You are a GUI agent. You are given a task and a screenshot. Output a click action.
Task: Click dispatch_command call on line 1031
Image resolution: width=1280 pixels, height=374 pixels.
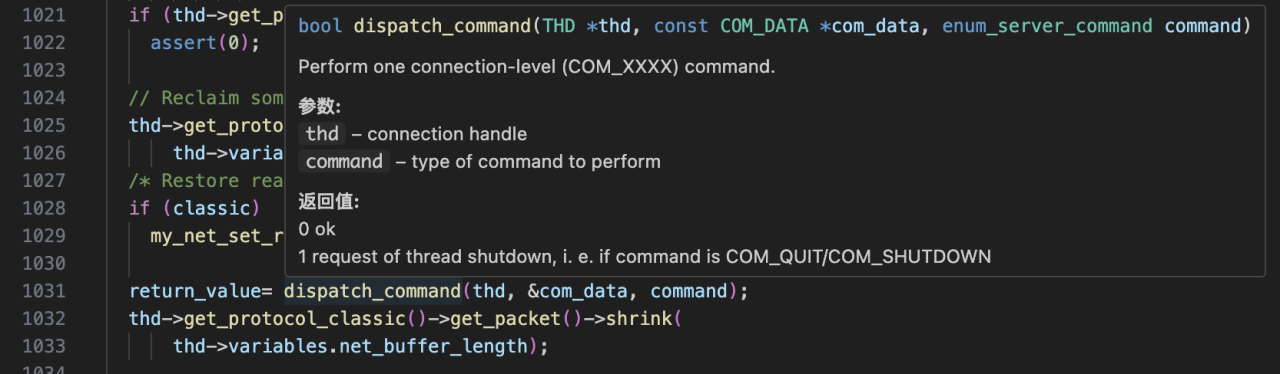[372, 291]
